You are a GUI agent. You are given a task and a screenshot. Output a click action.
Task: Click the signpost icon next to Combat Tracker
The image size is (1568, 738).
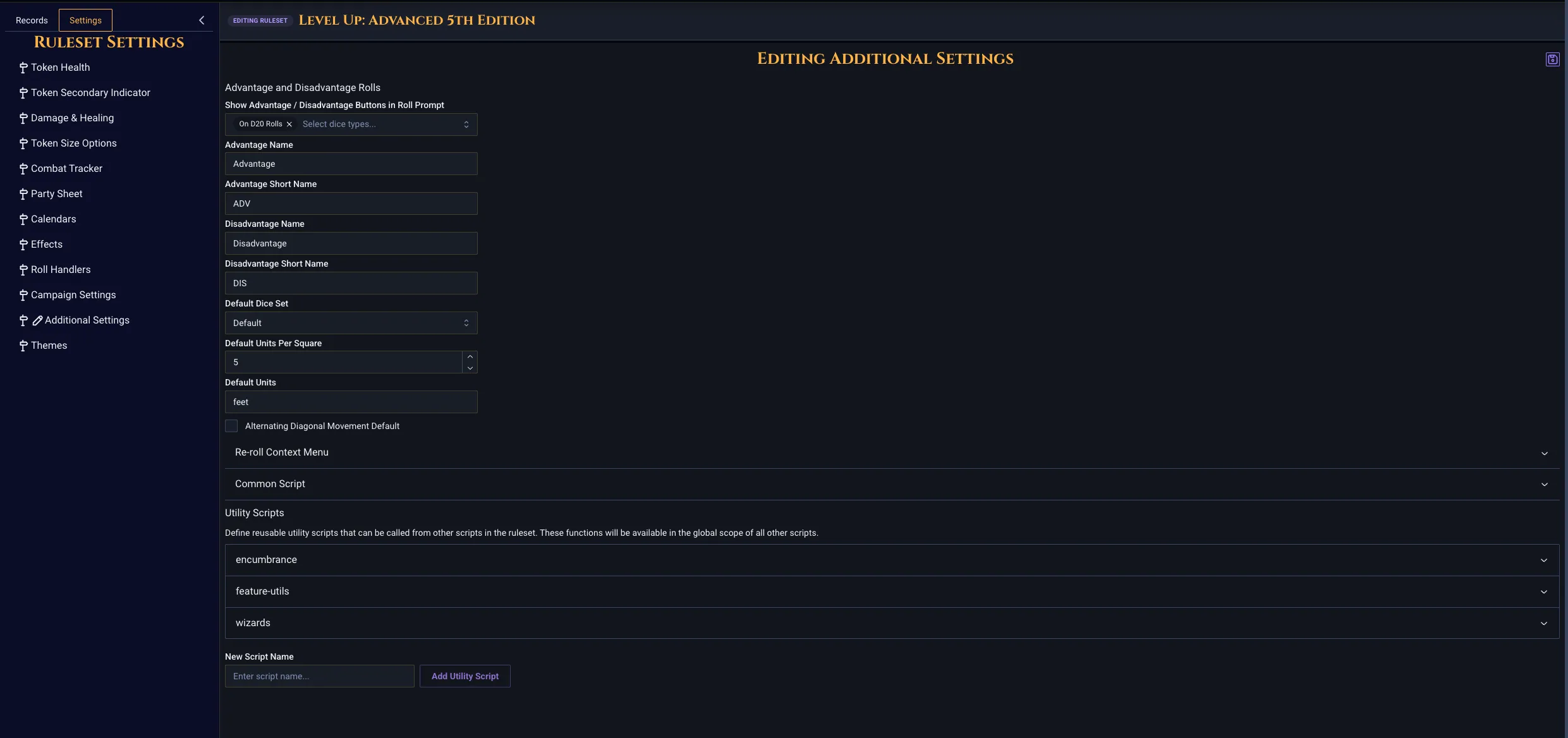pyautogui.click(x=23, y=169)
